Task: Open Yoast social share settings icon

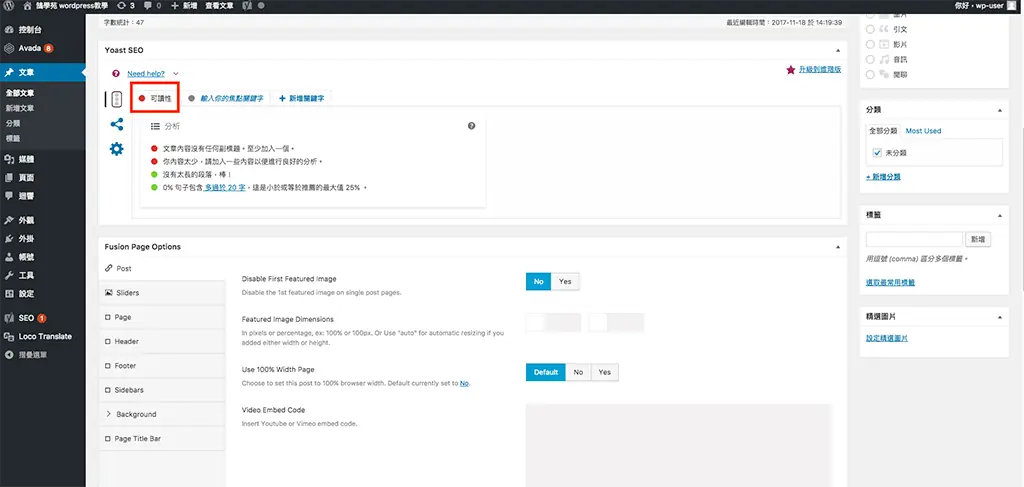Action: coord(116,124)
